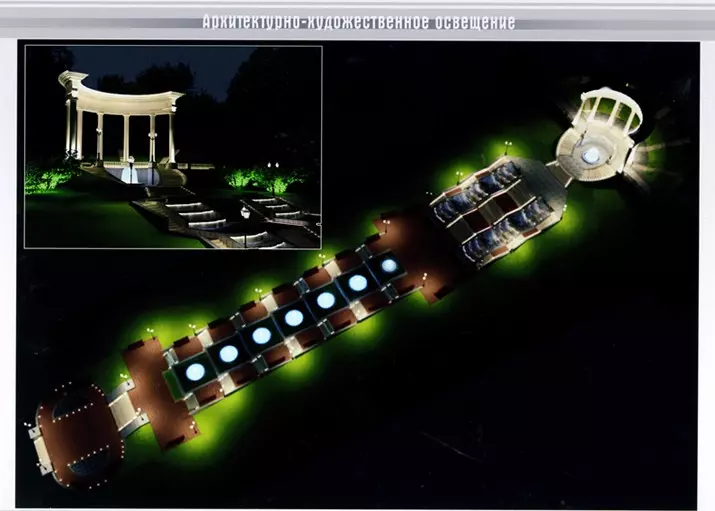715x511 pixels.
Task: Select the lowest-left glowing circle on the alley
Action: (195, 371)
